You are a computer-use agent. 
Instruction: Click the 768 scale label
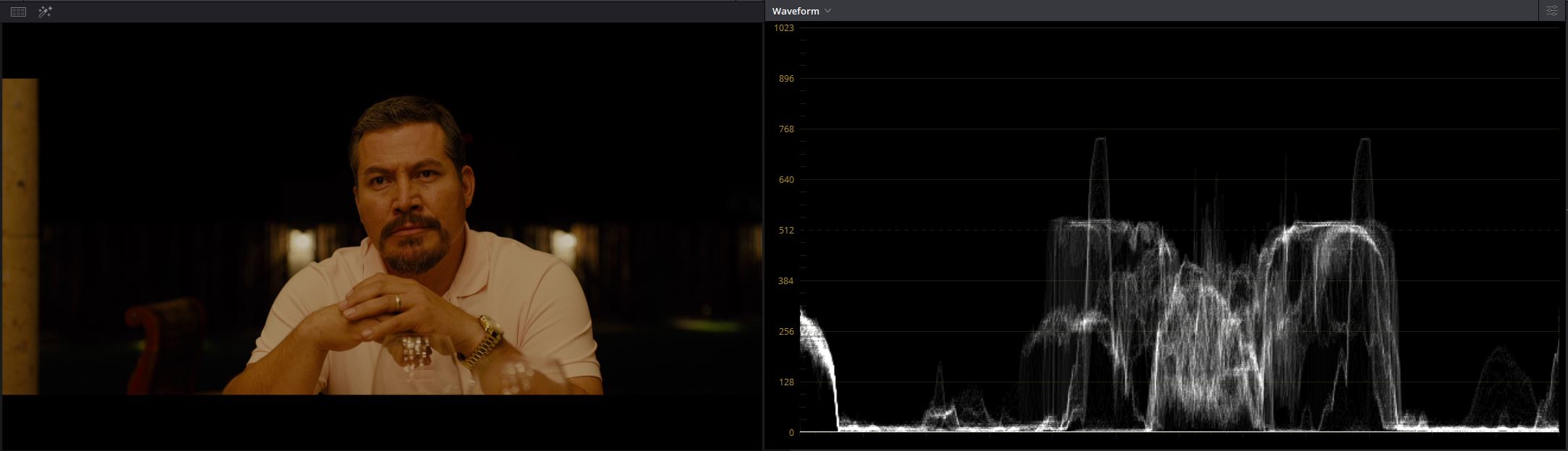(x=785, y=129)
